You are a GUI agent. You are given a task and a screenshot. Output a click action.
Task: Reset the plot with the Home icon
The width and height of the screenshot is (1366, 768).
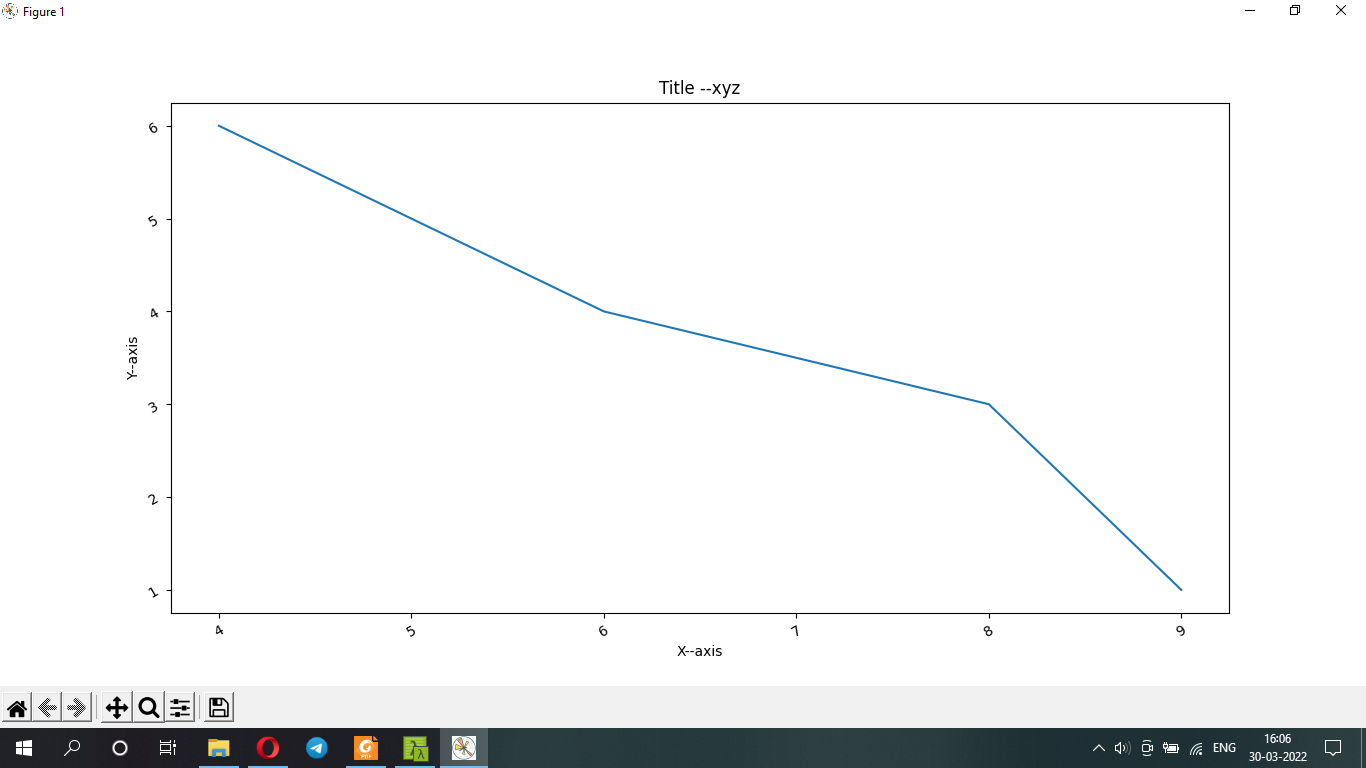17,707
